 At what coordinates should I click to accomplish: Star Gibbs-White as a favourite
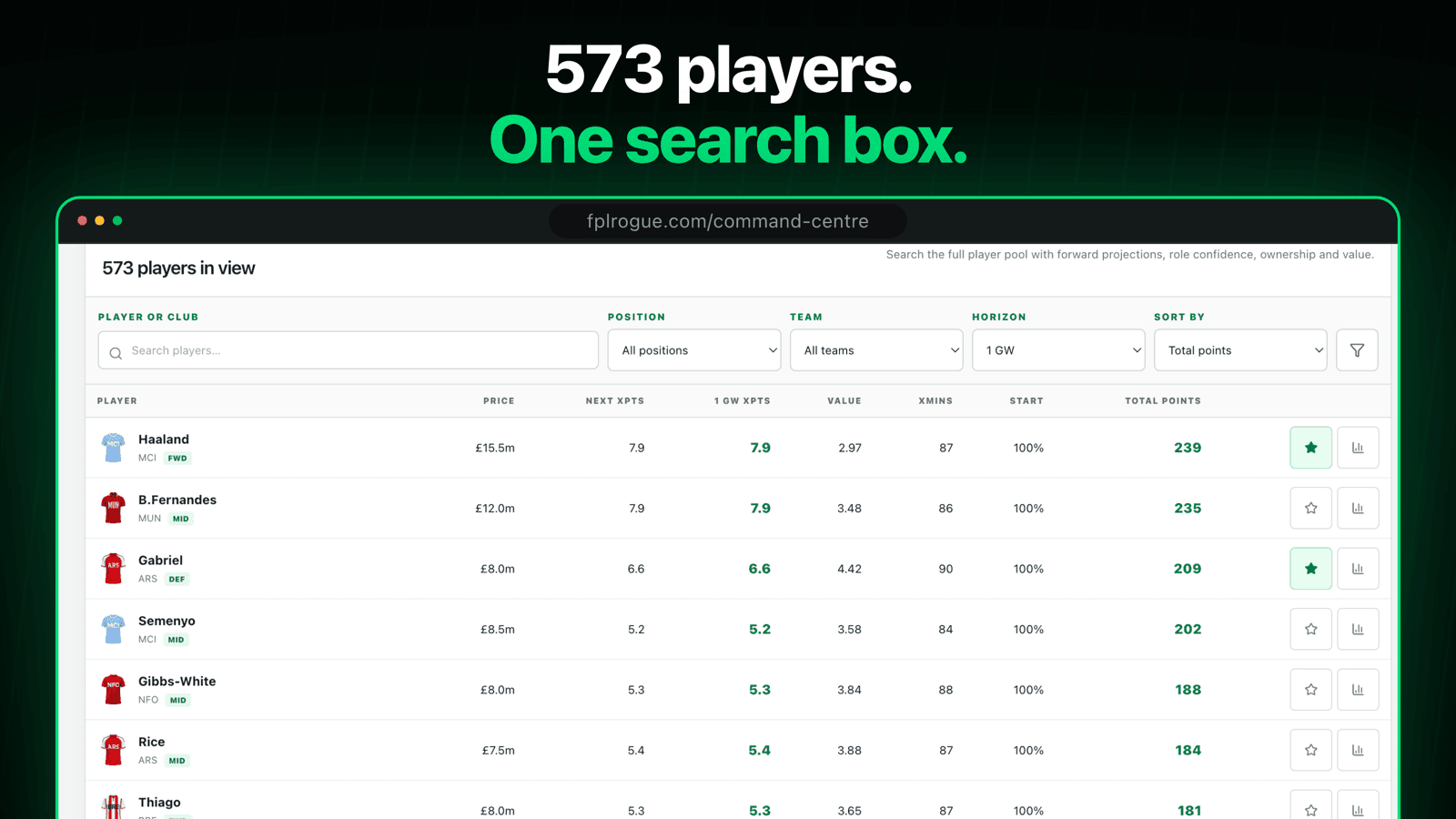pyautogui.click(x=1310, y=690)
